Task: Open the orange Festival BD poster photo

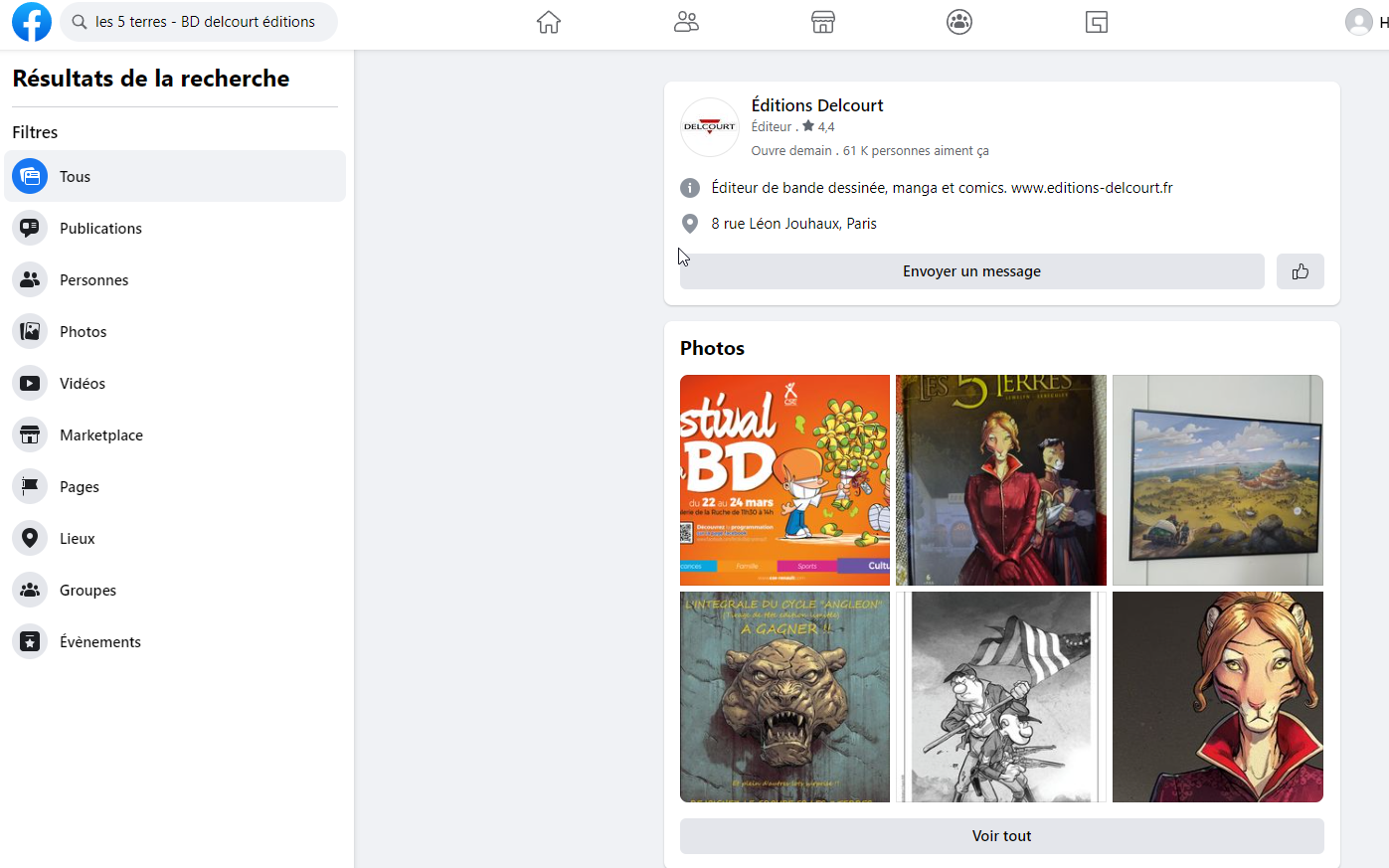Action: tap(785, 480)
